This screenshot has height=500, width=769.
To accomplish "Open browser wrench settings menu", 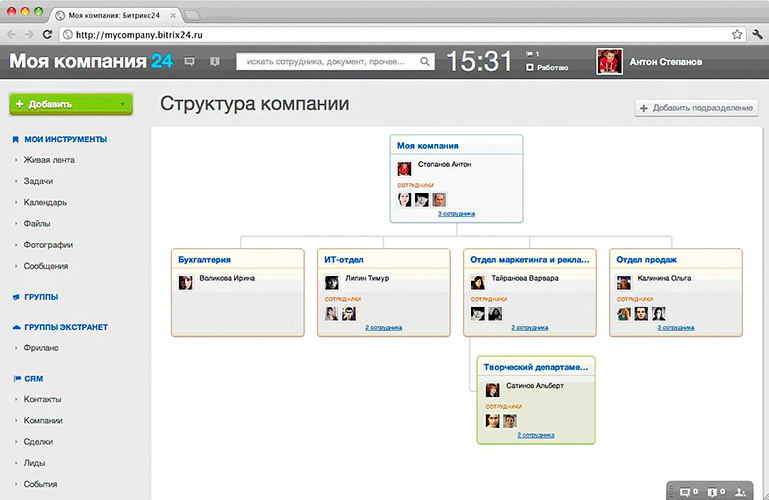I will [757, 34].
